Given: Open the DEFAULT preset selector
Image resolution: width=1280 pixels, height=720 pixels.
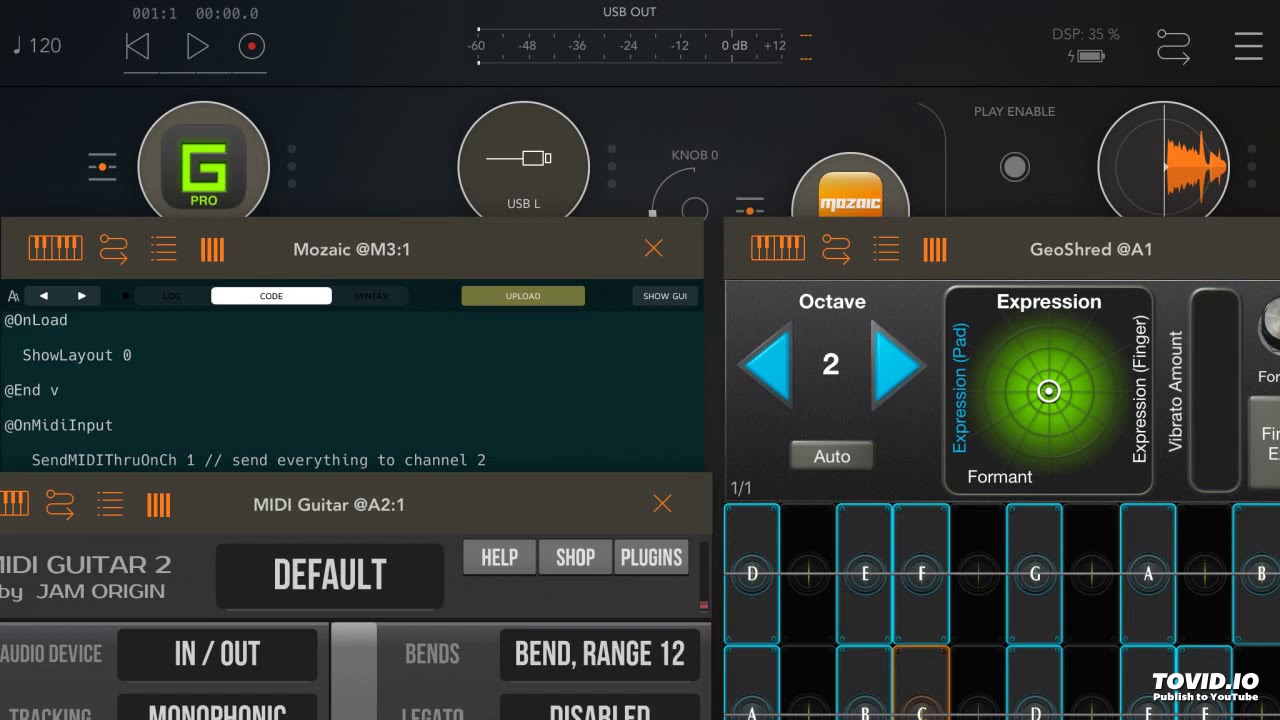Looking at the screenshot, I should click(x=330, y=575).
